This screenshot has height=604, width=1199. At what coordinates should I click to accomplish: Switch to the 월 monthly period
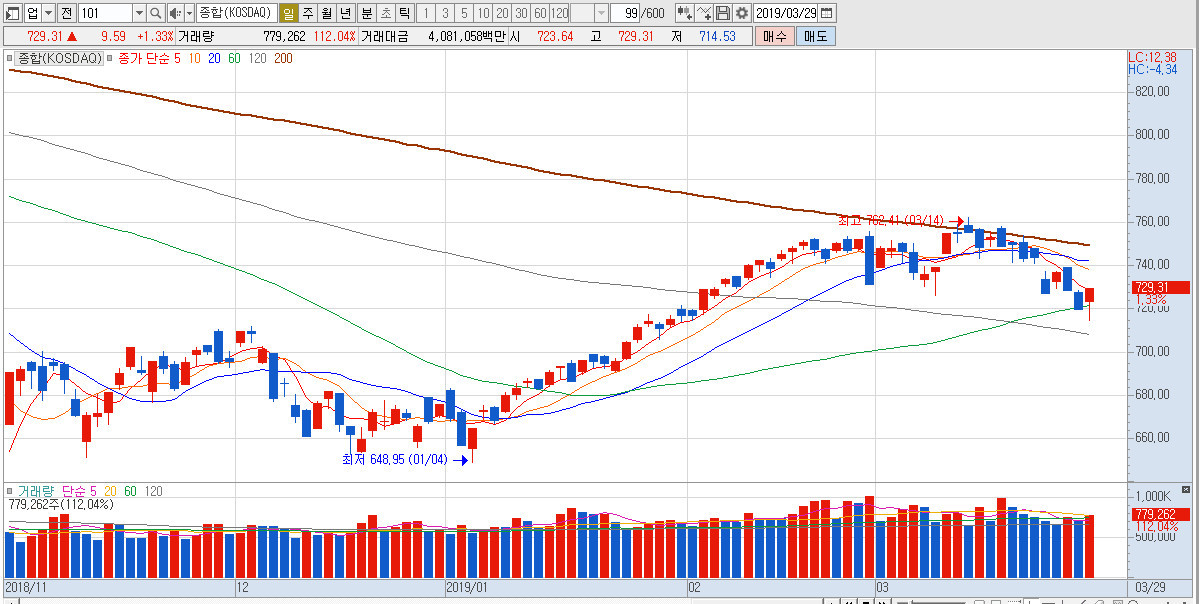click(x=327, y=13)
